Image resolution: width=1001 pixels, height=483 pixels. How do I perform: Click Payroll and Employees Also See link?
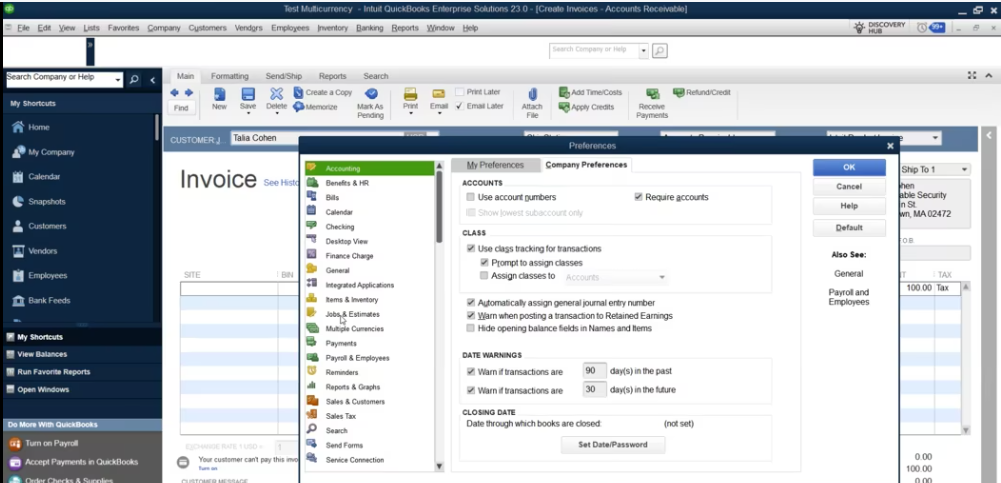pyautogui.click(x=848, y=297)
